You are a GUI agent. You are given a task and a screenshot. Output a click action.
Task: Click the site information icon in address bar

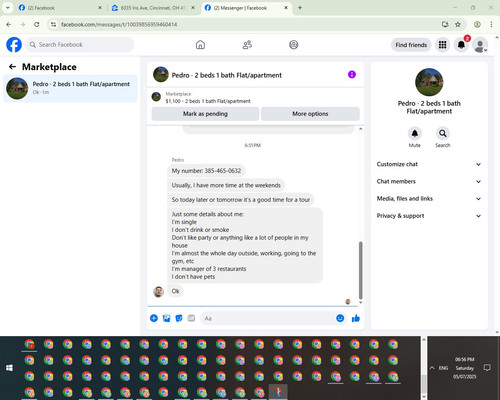(x=53, y=24)
